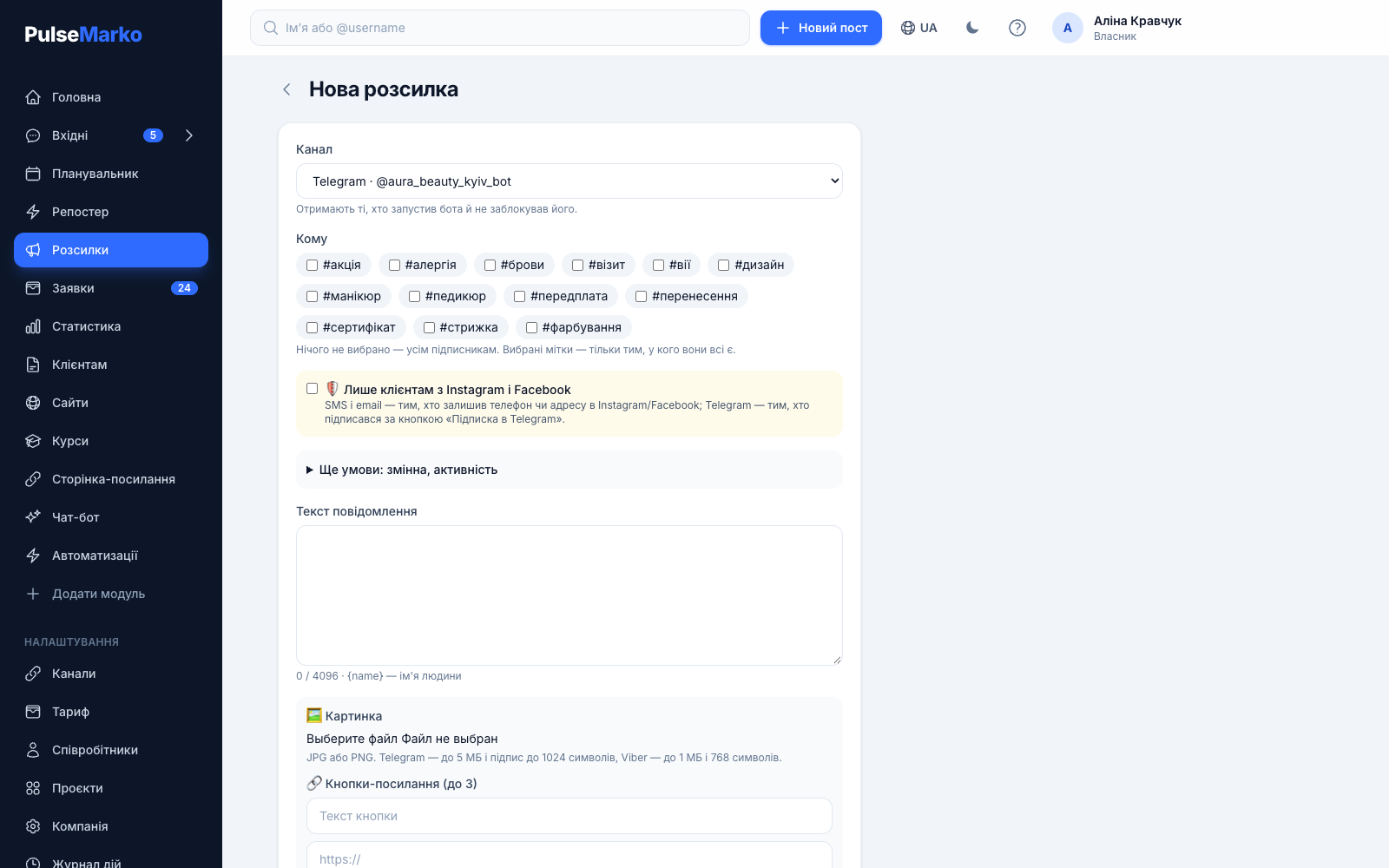The width and height of the screenshot is (1389, 868).
Task: Click the Текст кнопки input field
Action: (569, 816)
